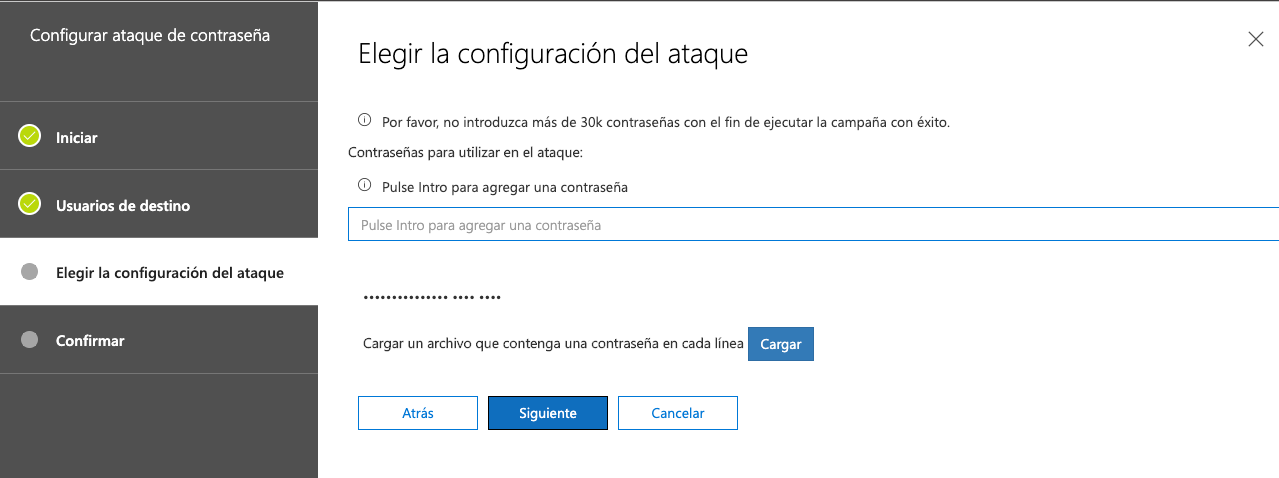Image resolution: width=1279 pixels, height=478 pixels.
Task: Click gray step circle for Elegir la configuración
Action: click(29, 272)
